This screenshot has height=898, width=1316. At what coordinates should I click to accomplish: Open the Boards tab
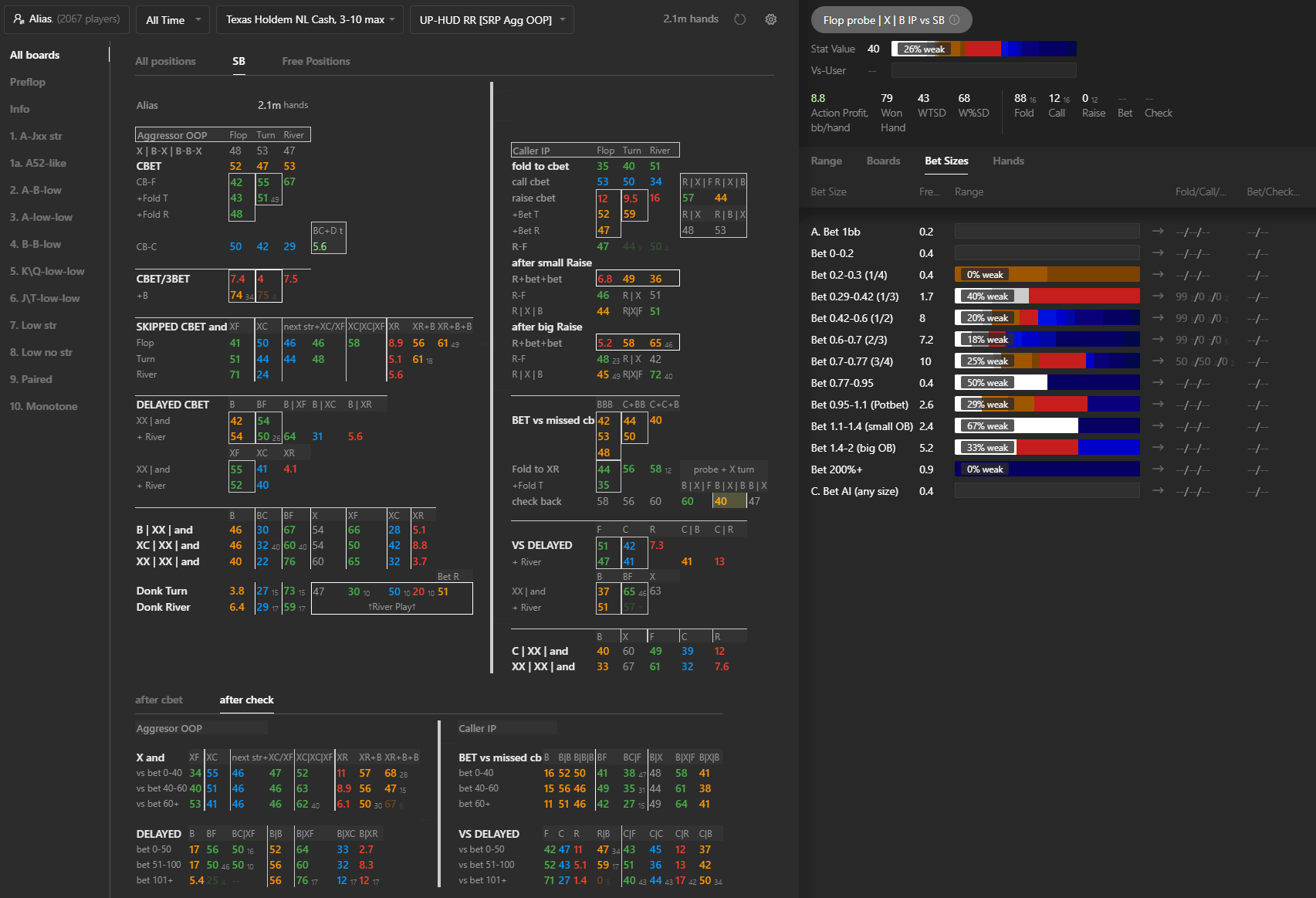pyautogui.click(x=883, y=161)
